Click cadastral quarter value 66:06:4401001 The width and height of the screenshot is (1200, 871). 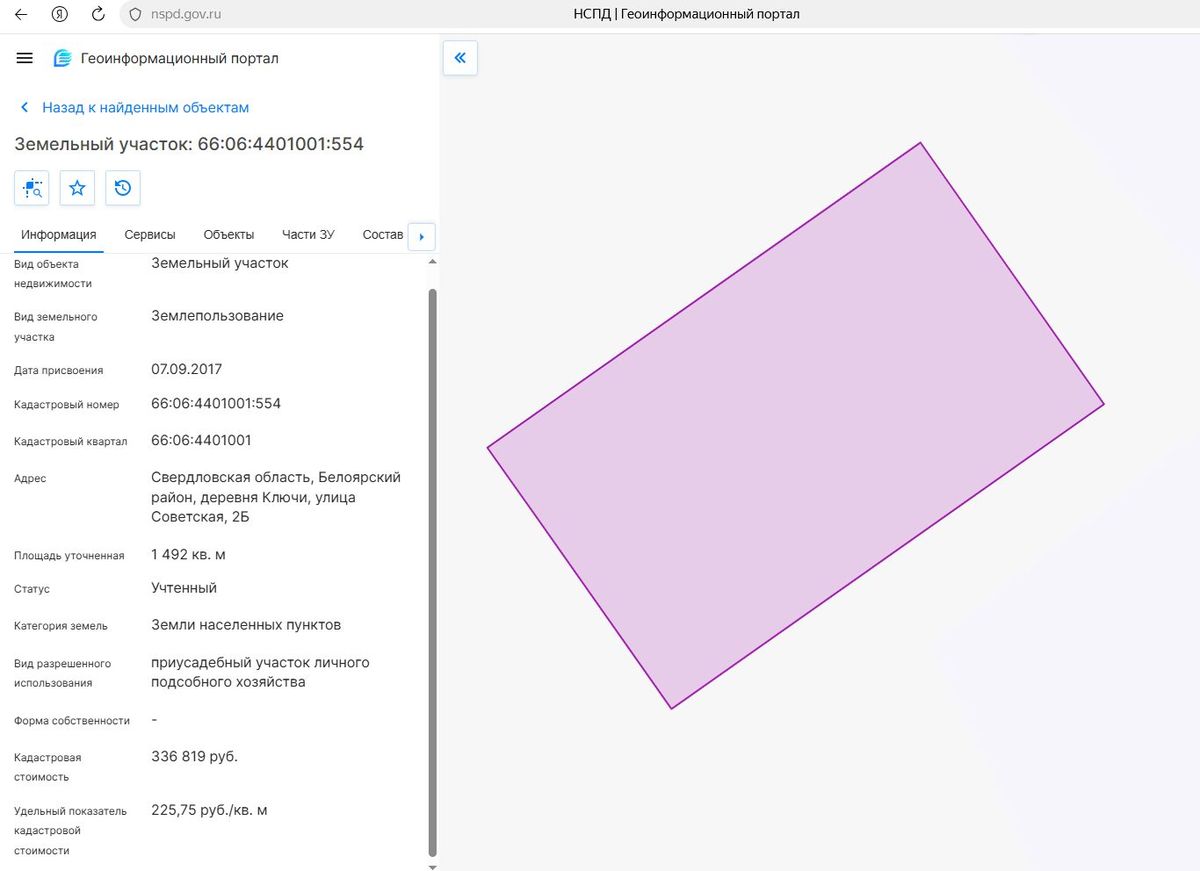pos(201,440)
